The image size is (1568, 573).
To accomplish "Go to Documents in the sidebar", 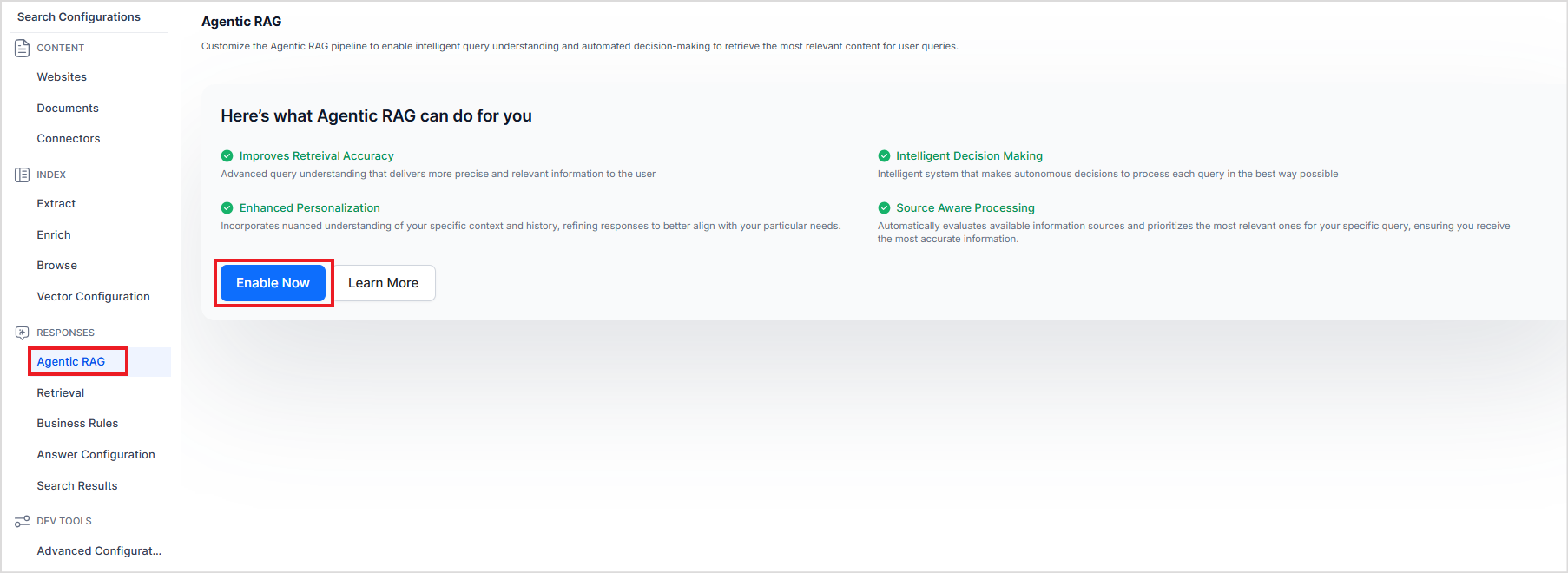I will (x=68, y=109).
